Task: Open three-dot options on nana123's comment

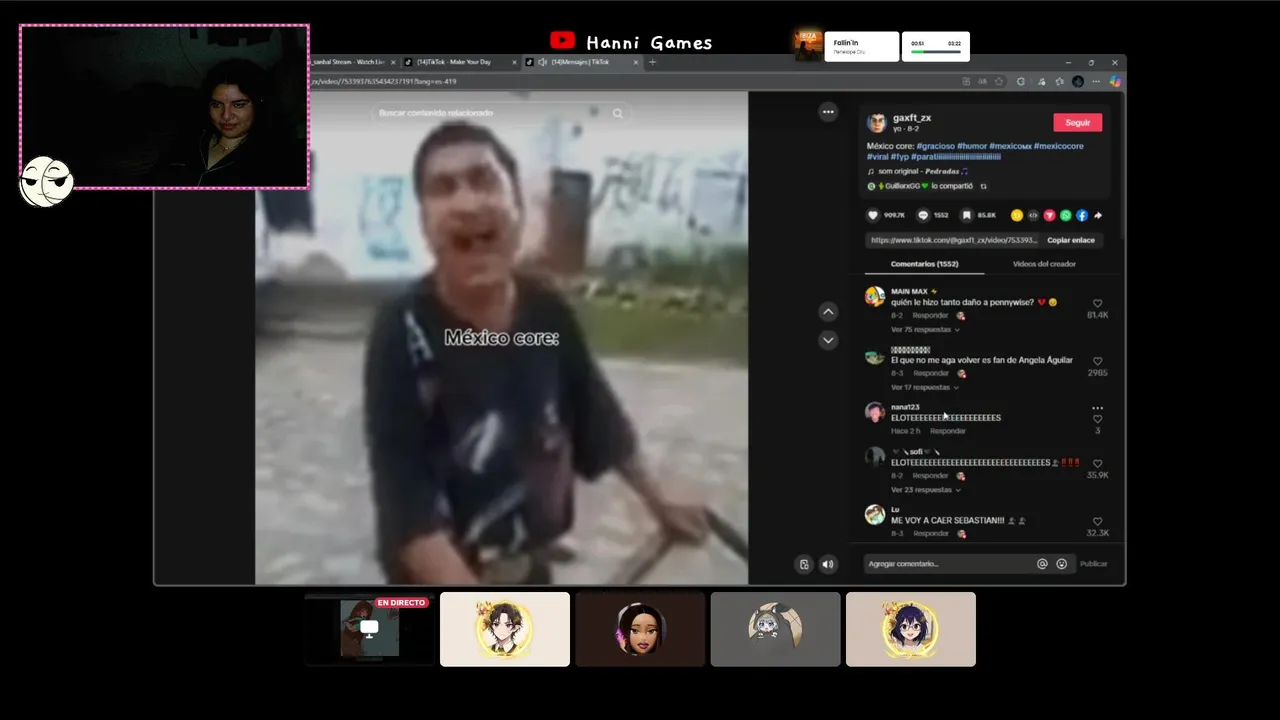Action: pos(1097,408)
